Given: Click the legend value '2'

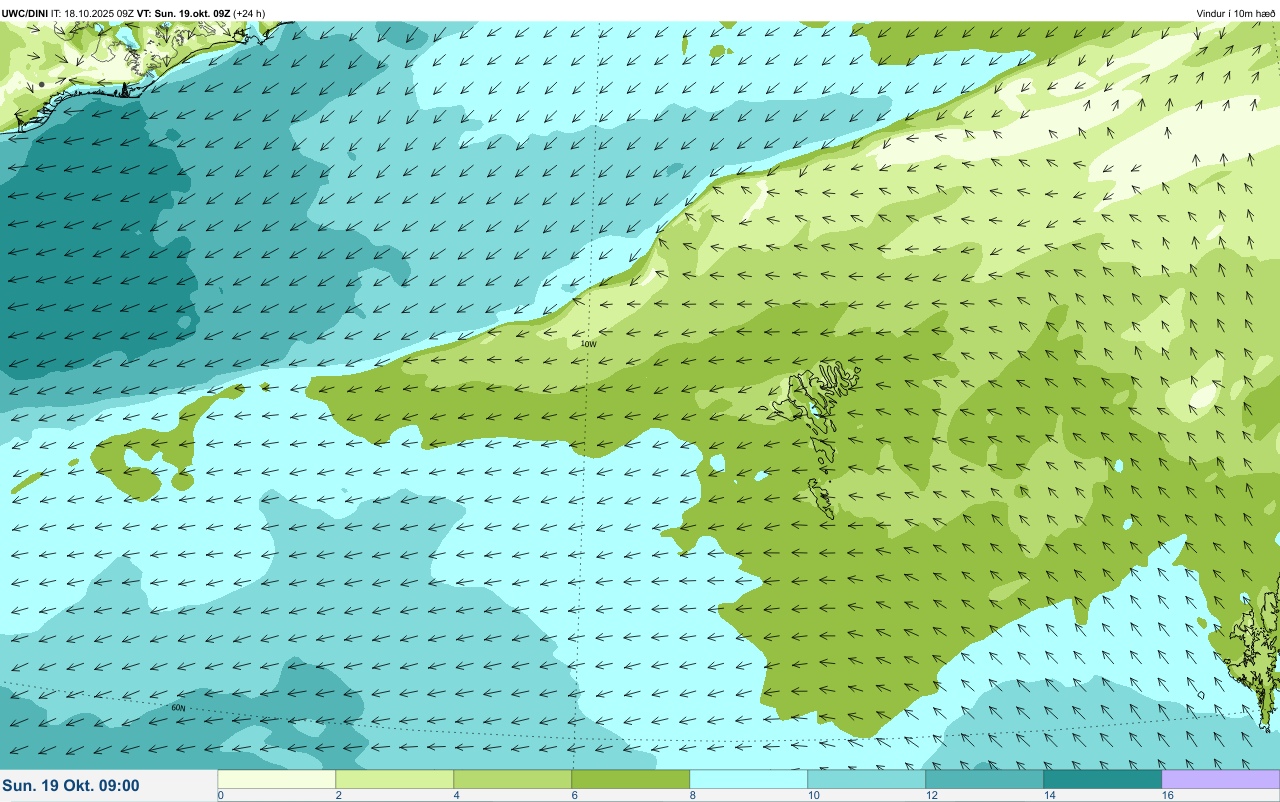Looking at the screenshot, I should (x=338, y=795).
